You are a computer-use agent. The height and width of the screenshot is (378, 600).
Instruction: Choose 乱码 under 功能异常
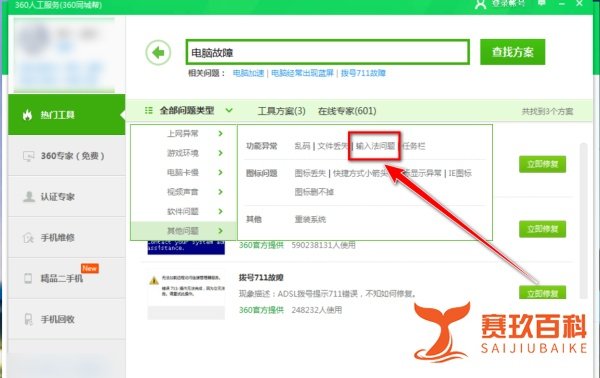(x=302, y=146)
